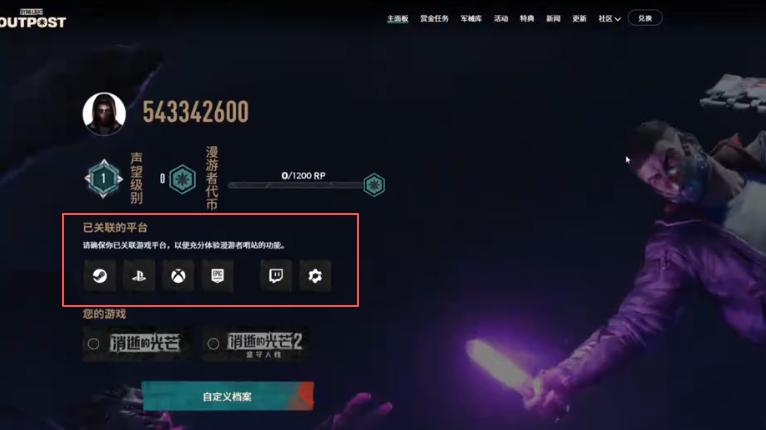Click the profile avatar picture
The height and width of the screenshot is (430, 766).
104,113
